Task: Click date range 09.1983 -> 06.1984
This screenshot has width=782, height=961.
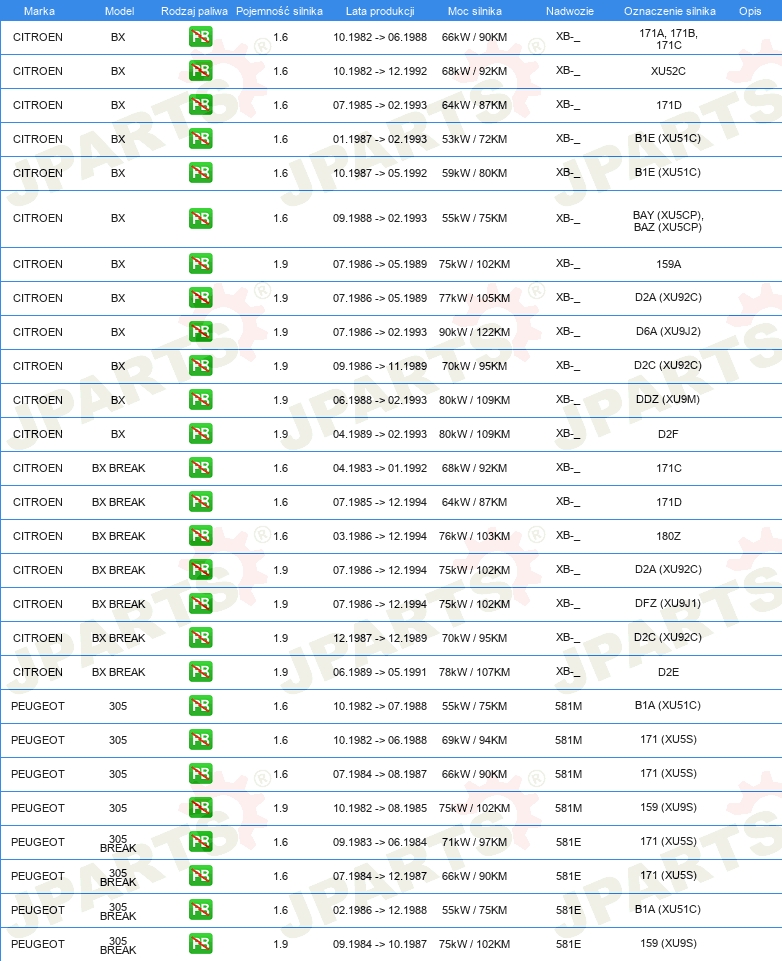Action: click(x=380, y=842)
